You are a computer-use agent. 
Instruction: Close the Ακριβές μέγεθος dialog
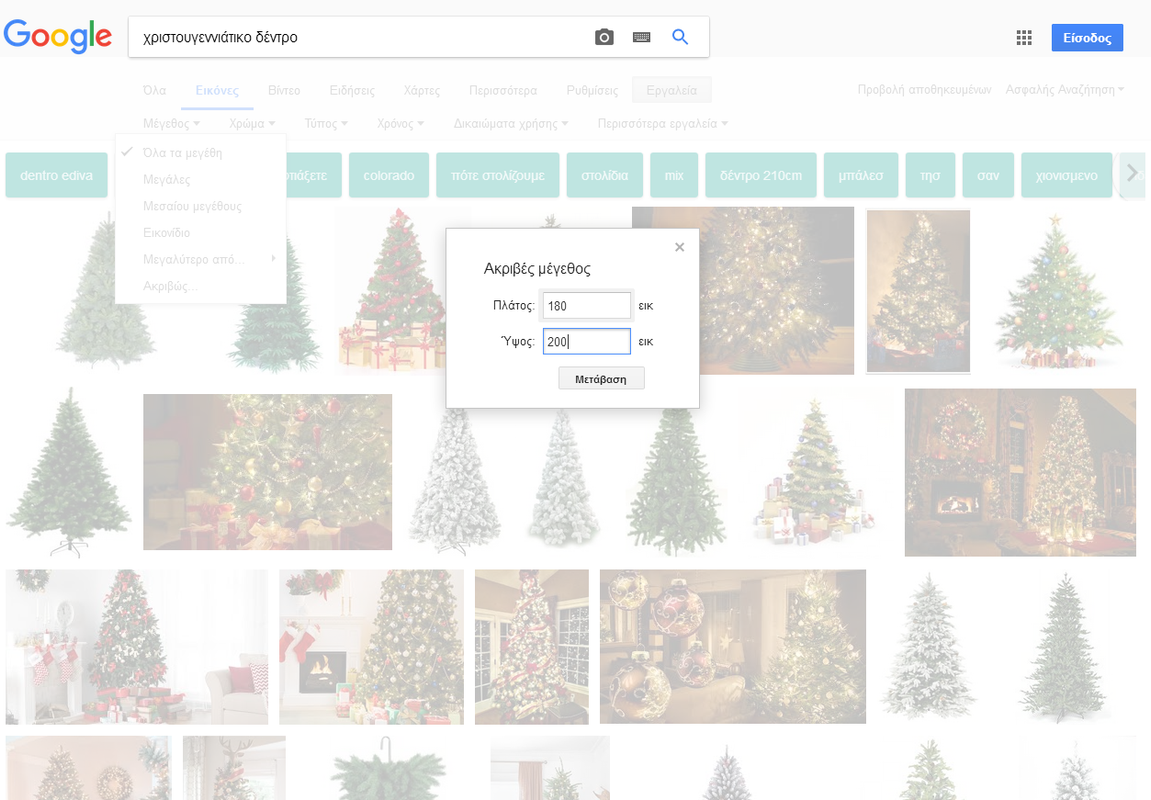(680, 247)
